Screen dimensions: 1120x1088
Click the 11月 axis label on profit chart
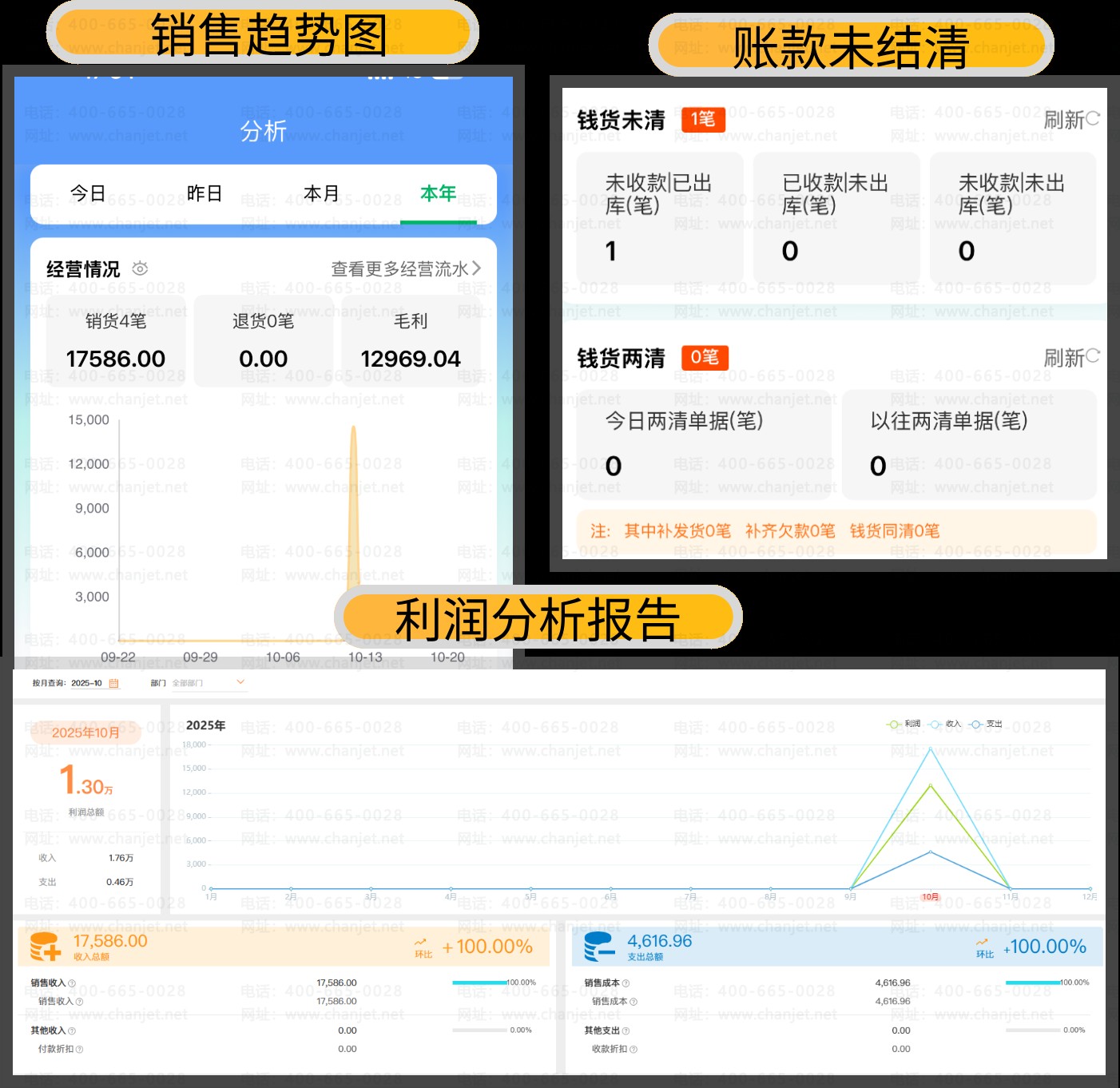1010,897
